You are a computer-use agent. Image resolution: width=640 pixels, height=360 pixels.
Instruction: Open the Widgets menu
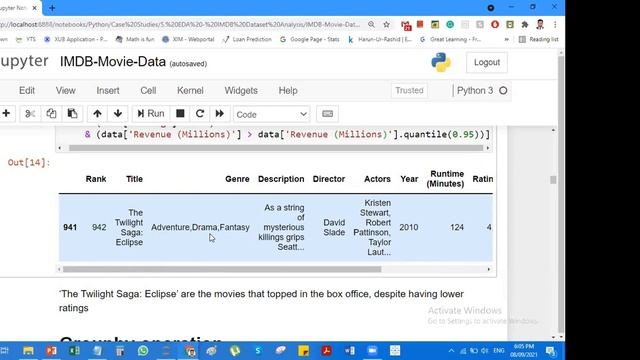pos(241,91)
